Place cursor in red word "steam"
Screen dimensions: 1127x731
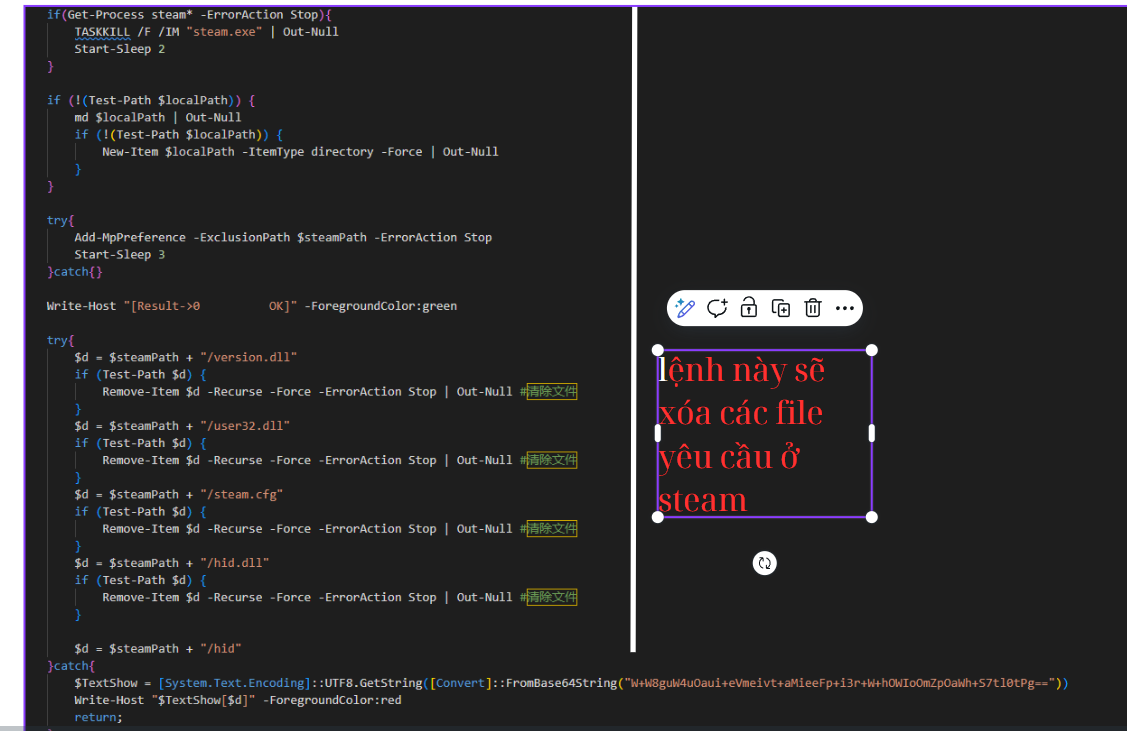click(702, 499)
